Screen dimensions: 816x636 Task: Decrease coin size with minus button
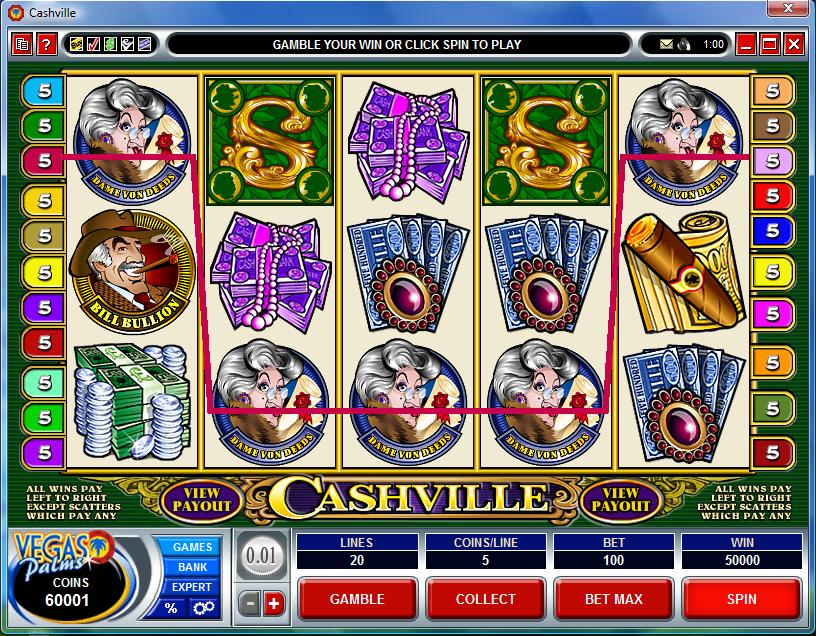pyautogui.click(x=250, y=604)
